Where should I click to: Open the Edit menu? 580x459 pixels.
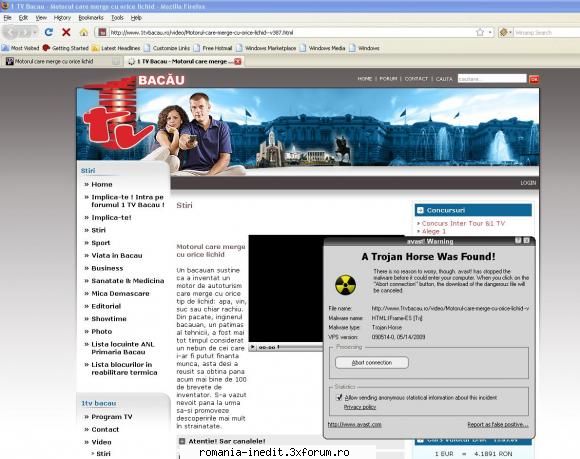click(x=23, y=17)
